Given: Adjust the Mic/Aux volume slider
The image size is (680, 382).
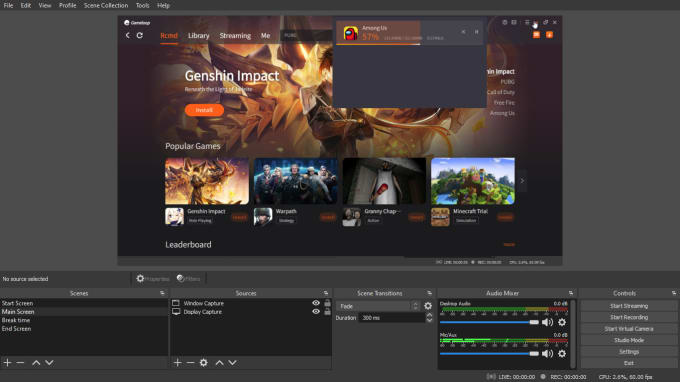Looking at the screenshot, I should pyautogui.click(x=489, y=354).
